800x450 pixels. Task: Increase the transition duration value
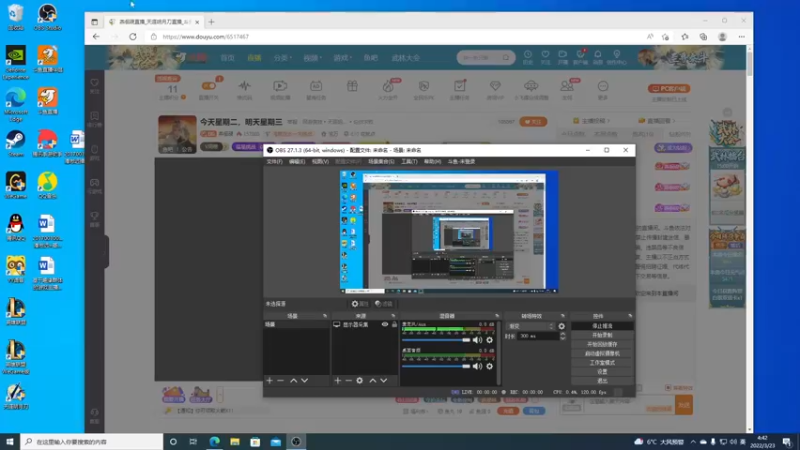click(563, 334)
